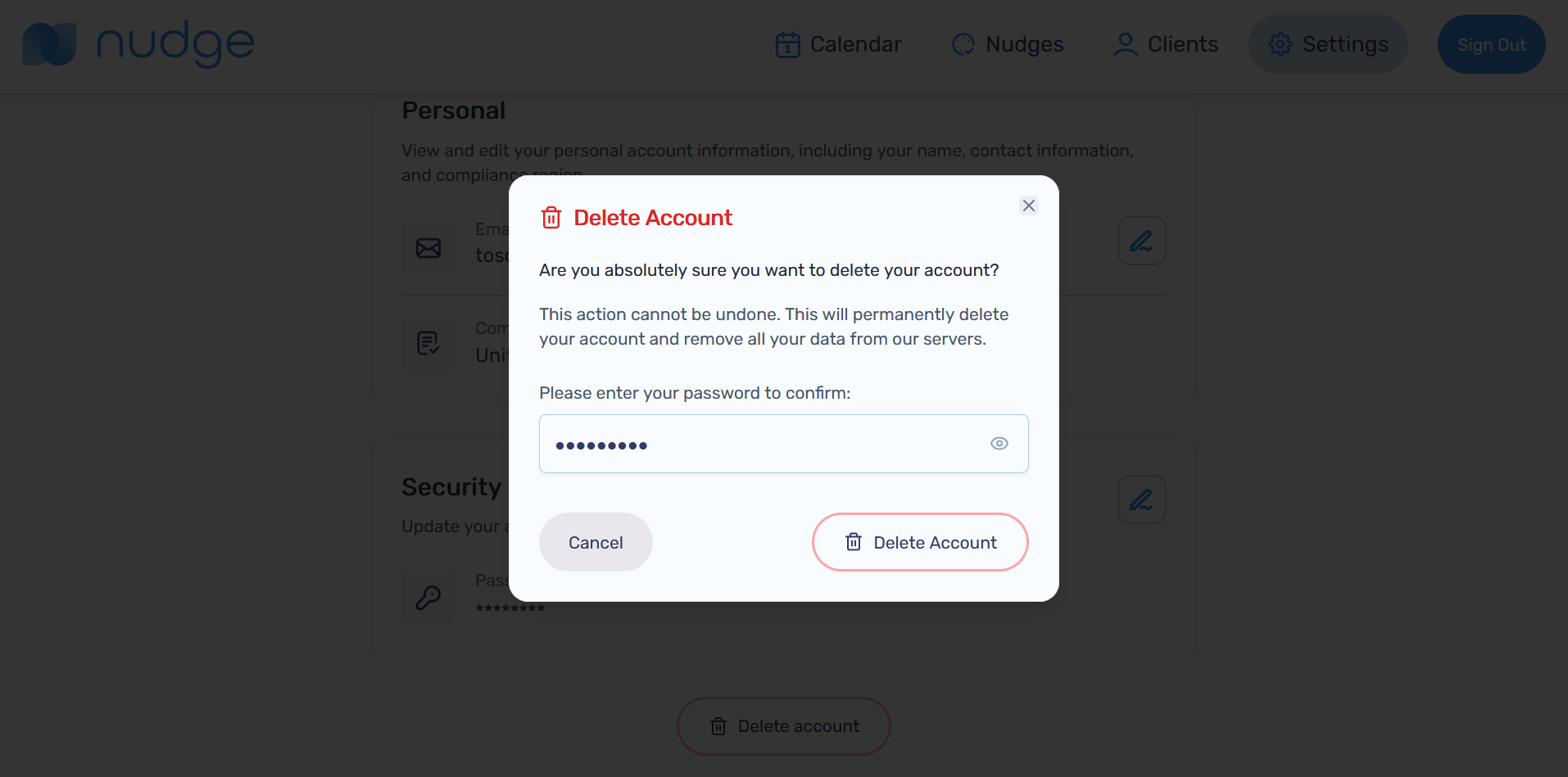Click the trash icon in the Delete Account dialog title
This screenshot has height=777, width=1568.
[551, 218]
